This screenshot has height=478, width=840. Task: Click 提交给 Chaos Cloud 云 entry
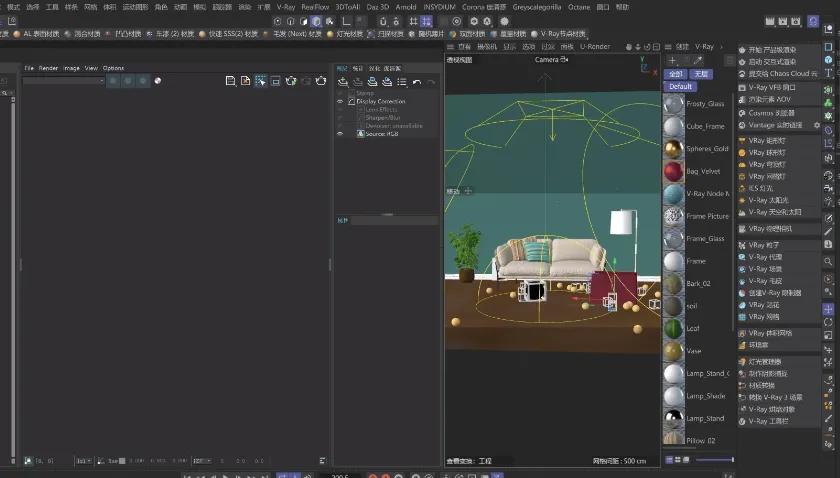[778, 73]
